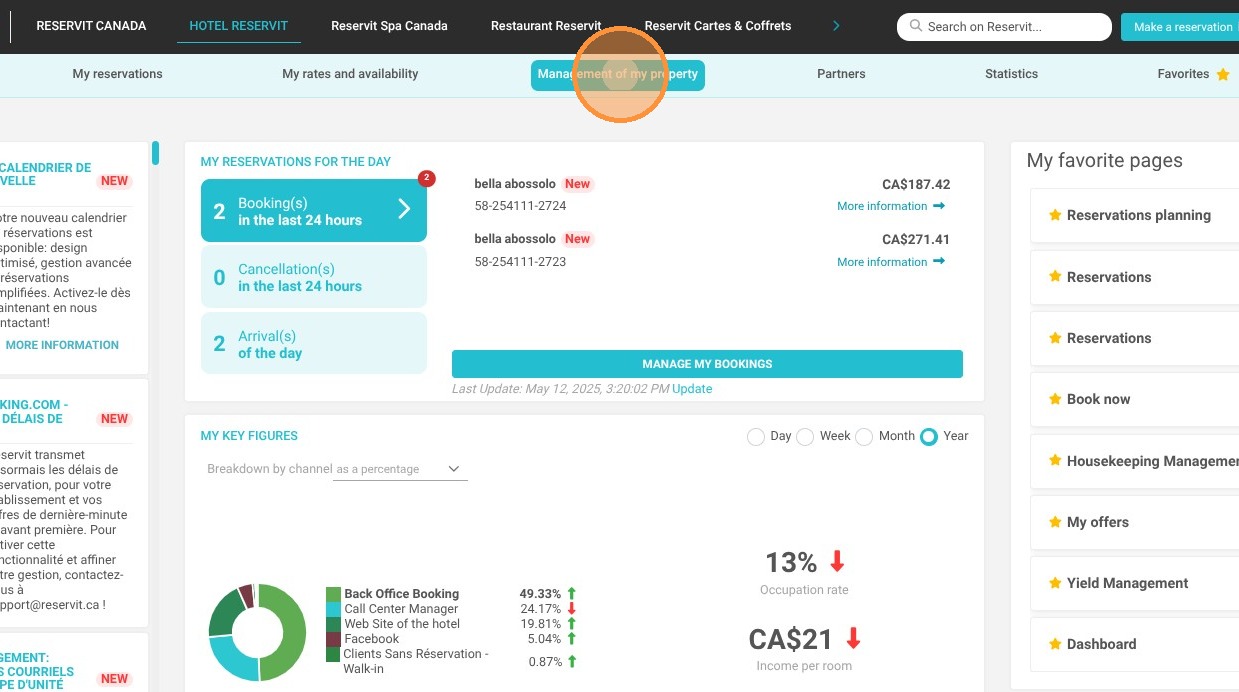The width and height of the screenshot is (1239, 692).
Task: Click red down arrow next to 24.17%
Action: 572,609
